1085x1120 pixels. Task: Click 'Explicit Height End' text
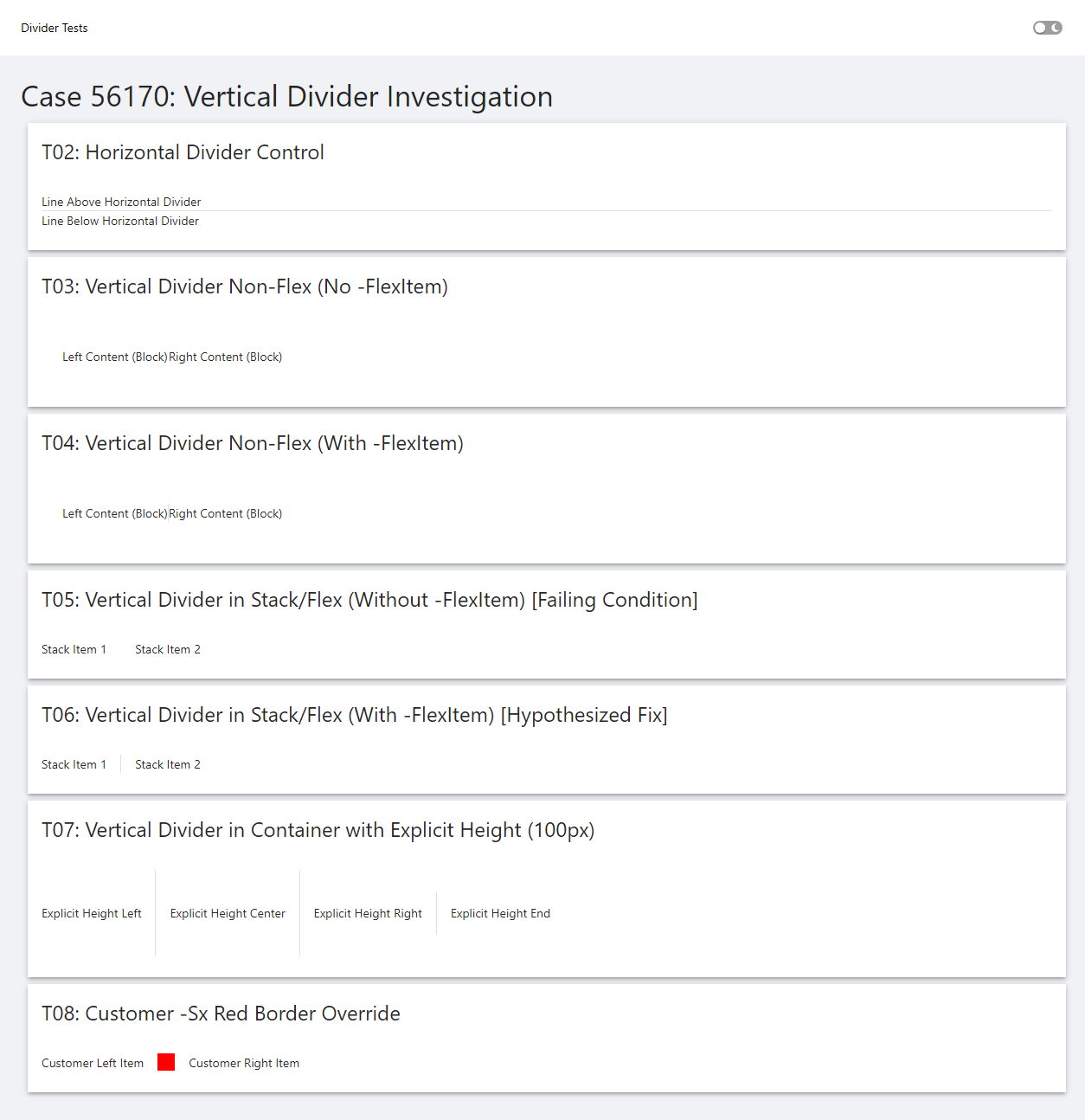[x=500, y=913]
